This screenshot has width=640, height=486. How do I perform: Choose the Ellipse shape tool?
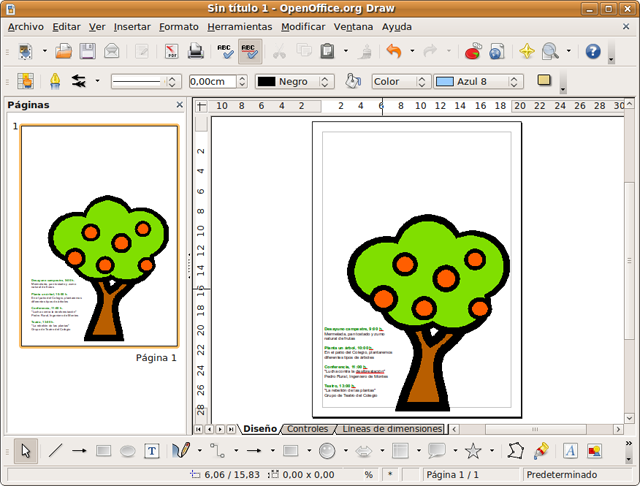point(128,451)
